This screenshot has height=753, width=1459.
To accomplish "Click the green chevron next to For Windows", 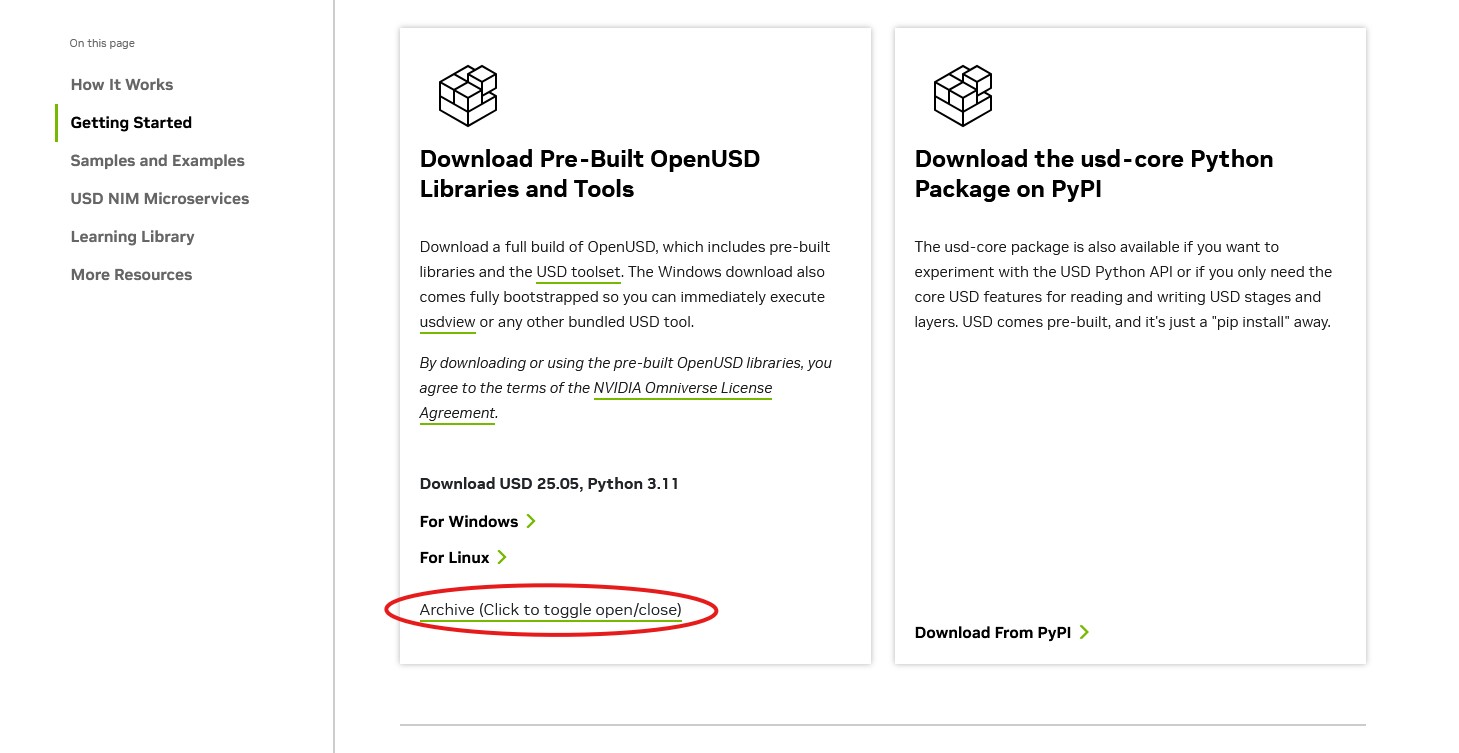I will click(x=531, y=521).
